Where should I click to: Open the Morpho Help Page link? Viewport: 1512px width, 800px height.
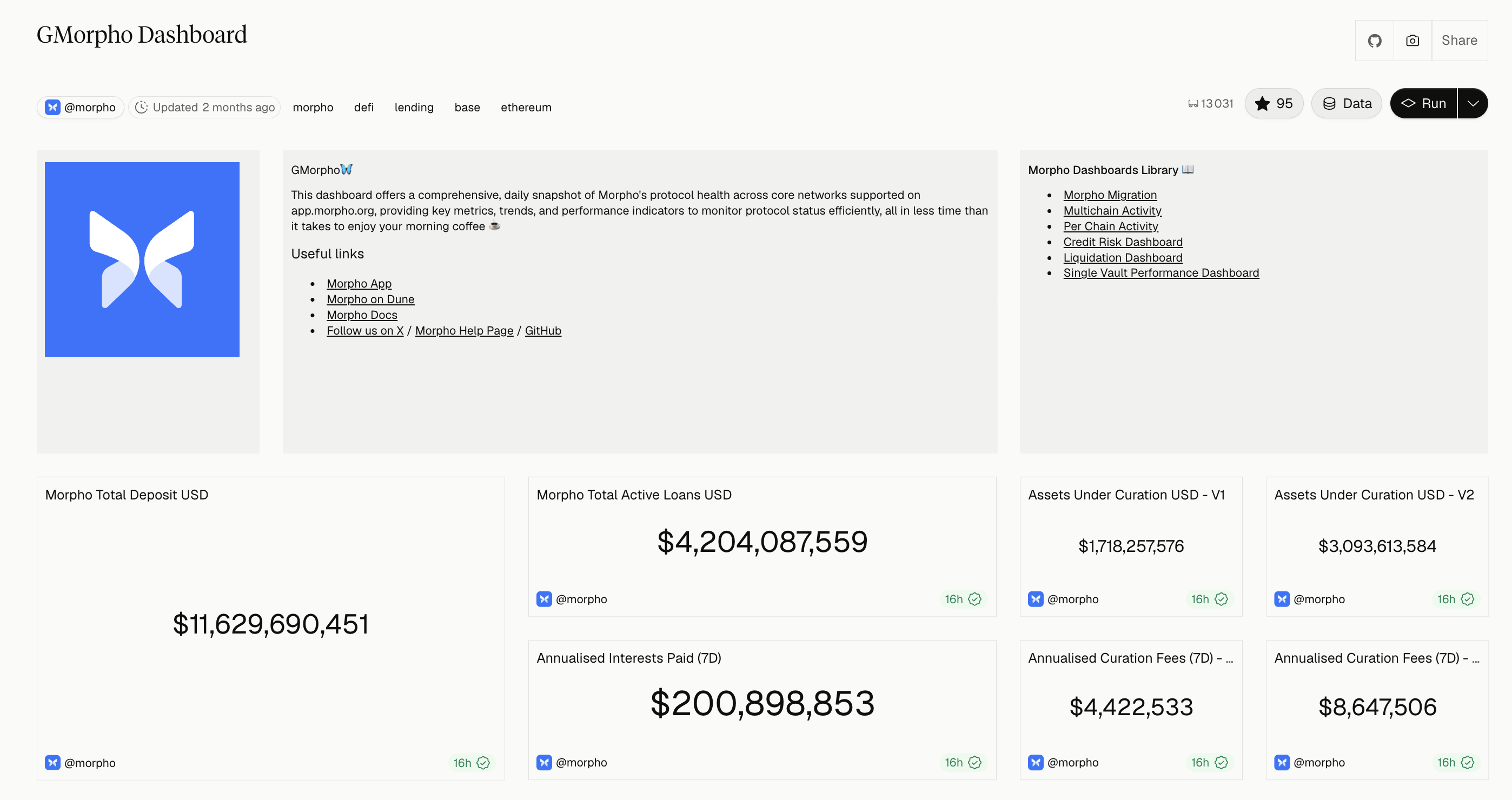coord(465,331)
